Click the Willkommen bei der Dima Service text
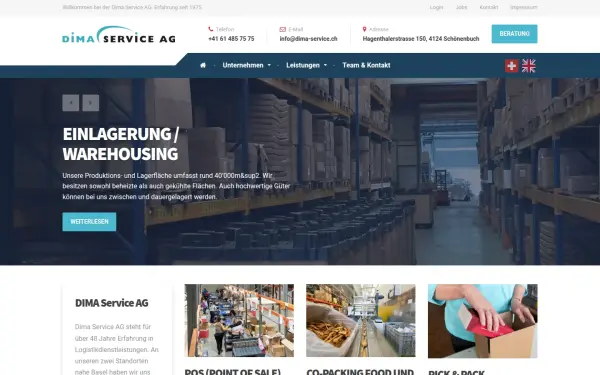 132,7
